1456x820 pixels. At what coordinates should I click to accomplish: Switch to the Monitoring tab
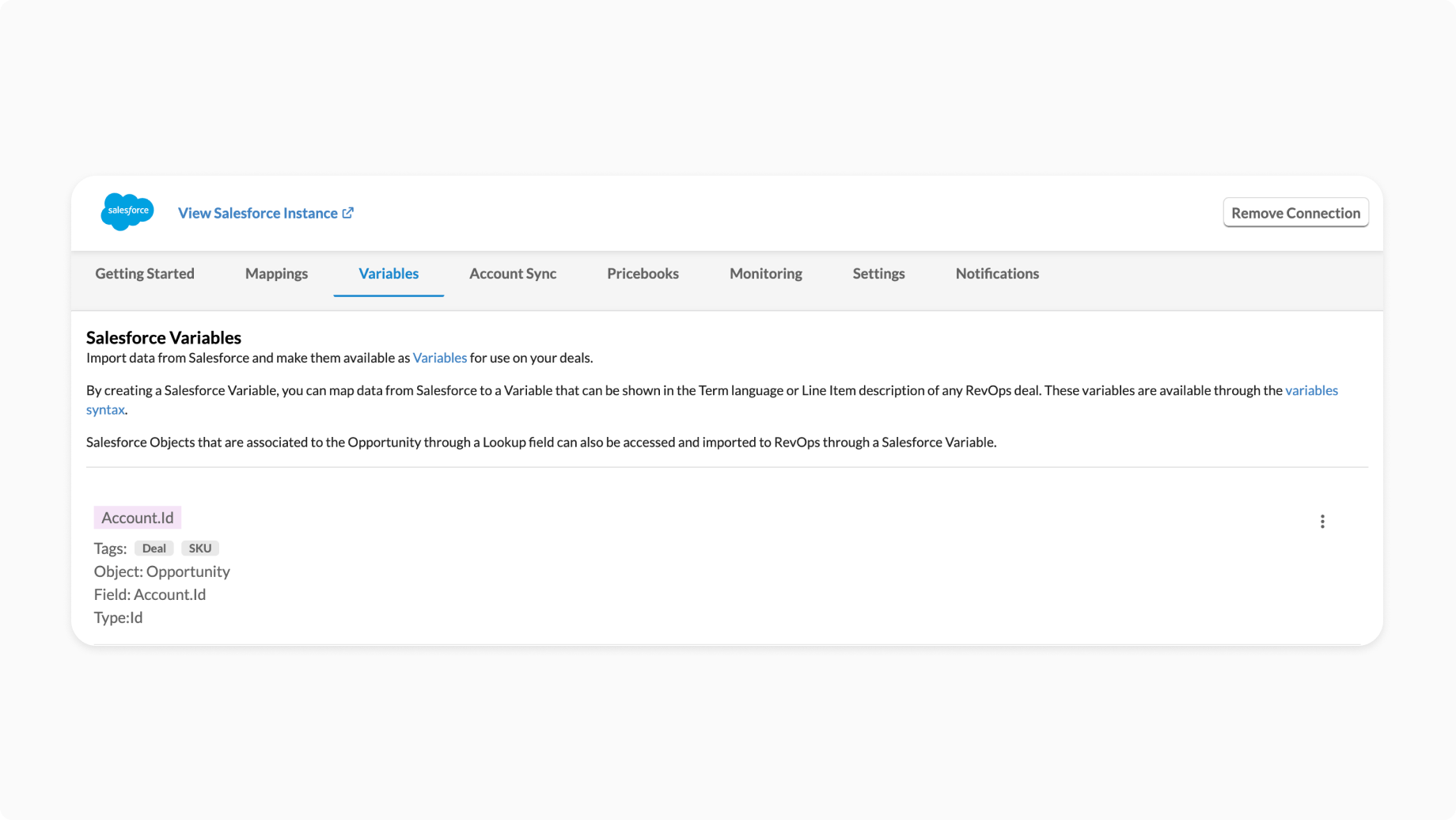coord(766,273)
